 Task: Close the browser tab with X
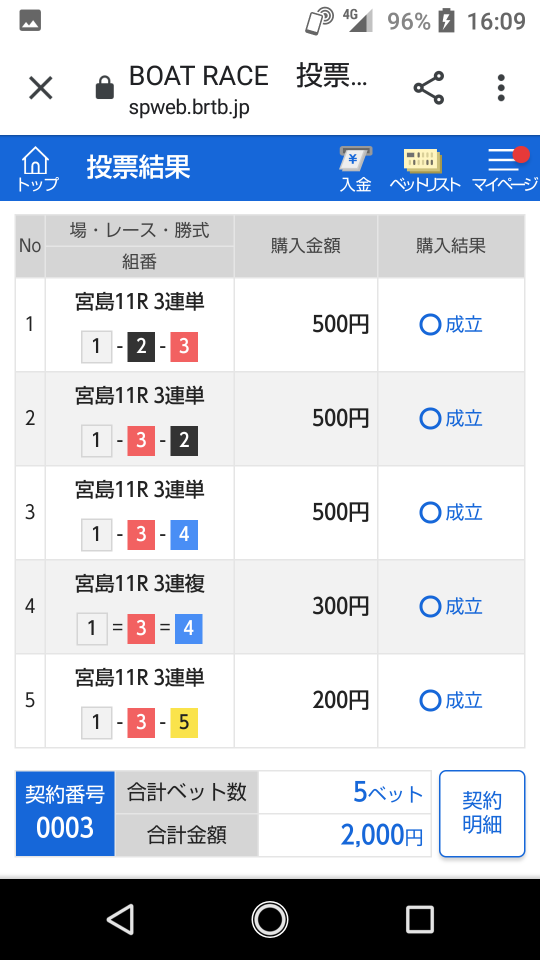click(x=41, y=89)
